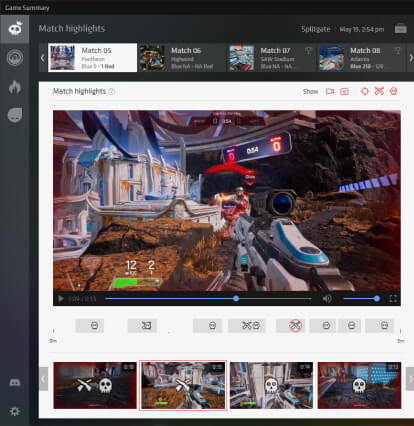Click the 'Splitgate' game name in the header

[x=316, y=29]
